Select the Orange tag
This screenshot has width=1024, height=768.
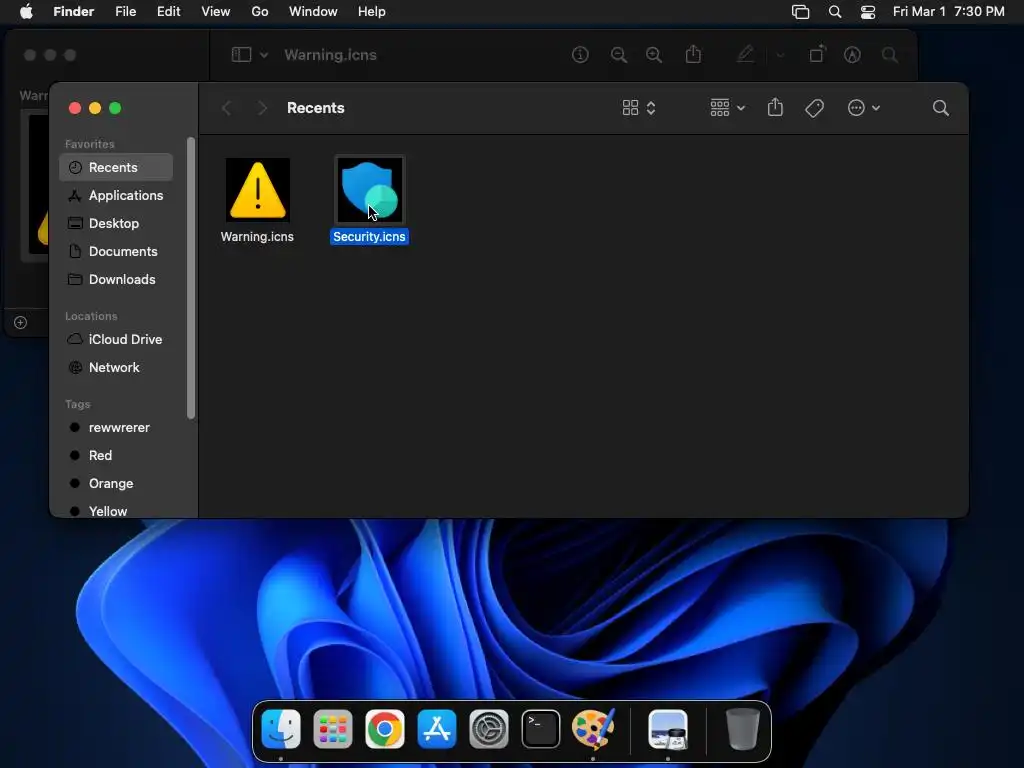coord(116,484)
